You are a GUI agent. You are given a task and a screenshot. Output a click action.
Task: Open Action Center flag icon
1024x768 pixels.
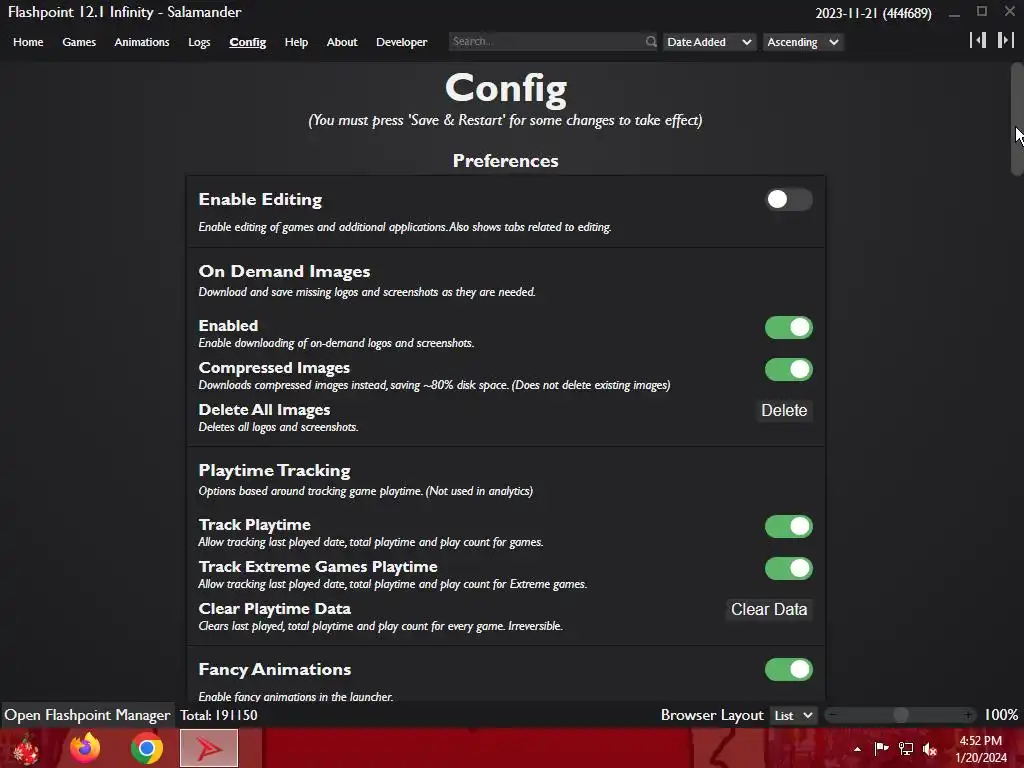point(881,748)
